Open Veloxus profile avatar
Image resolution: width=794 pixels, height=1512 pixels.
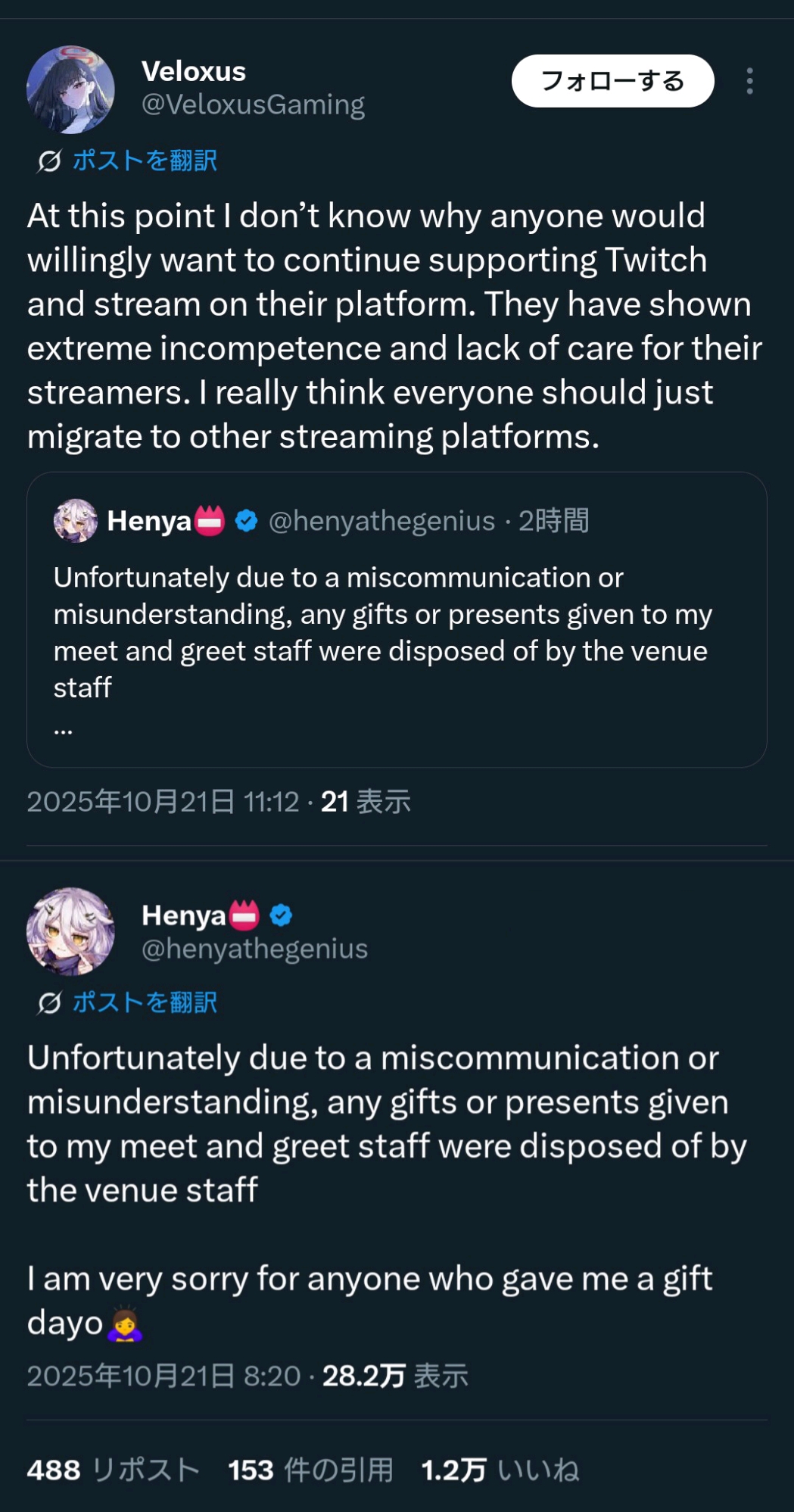[x=70, y=89]
